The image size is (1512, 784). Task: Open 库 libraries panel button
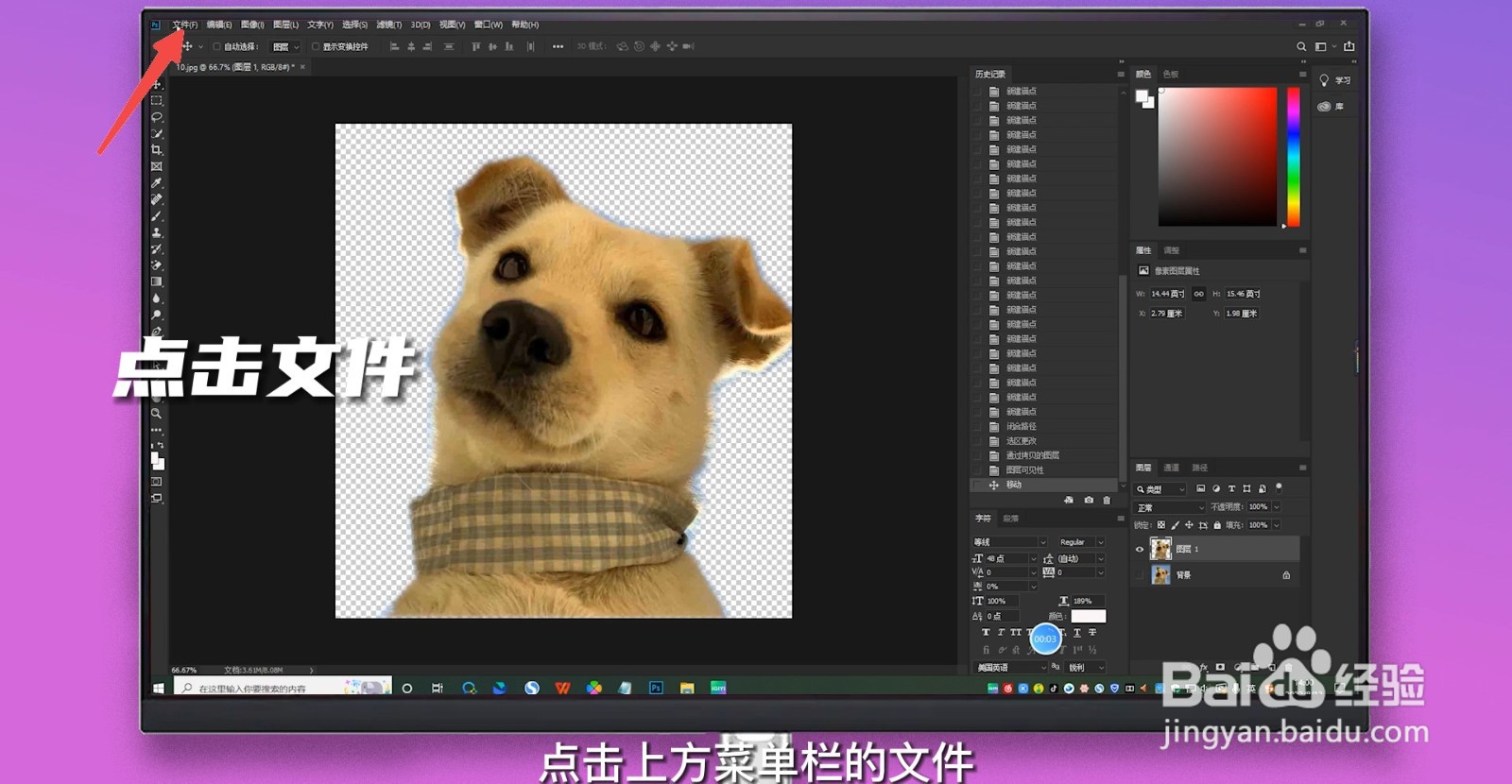pyautogui.click(x=1331, y=107)
